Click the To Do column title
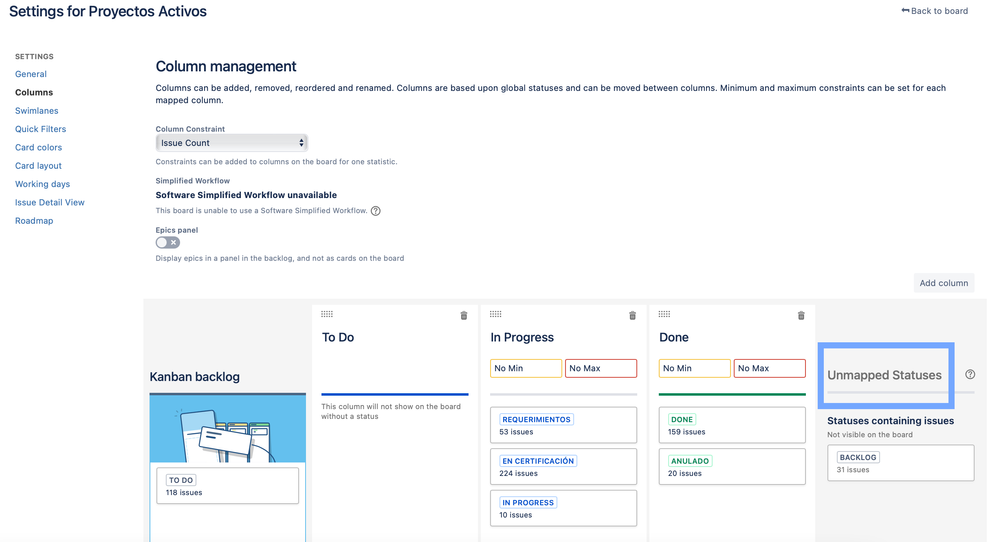The image size is (999, 542). click(338, 338)
